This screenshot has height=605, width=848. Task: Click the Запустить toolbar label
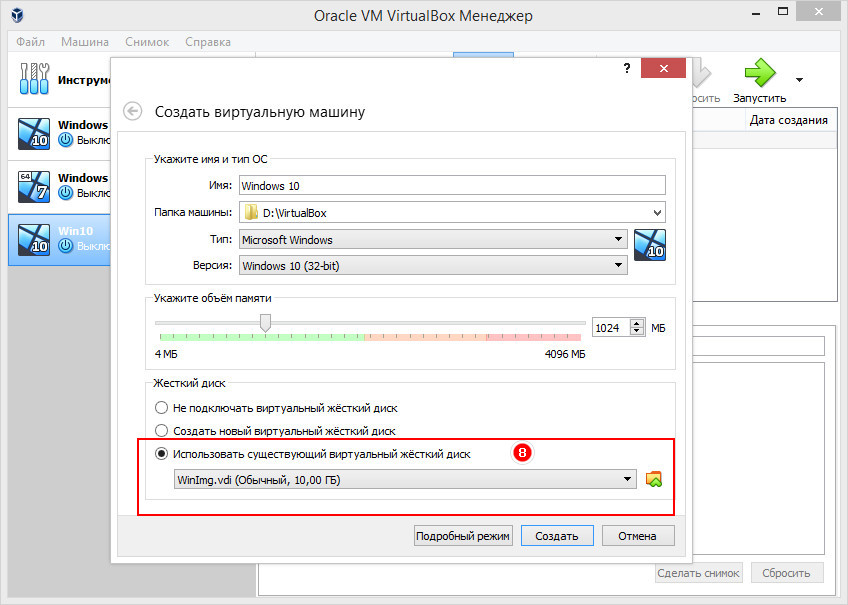(759, 98)
